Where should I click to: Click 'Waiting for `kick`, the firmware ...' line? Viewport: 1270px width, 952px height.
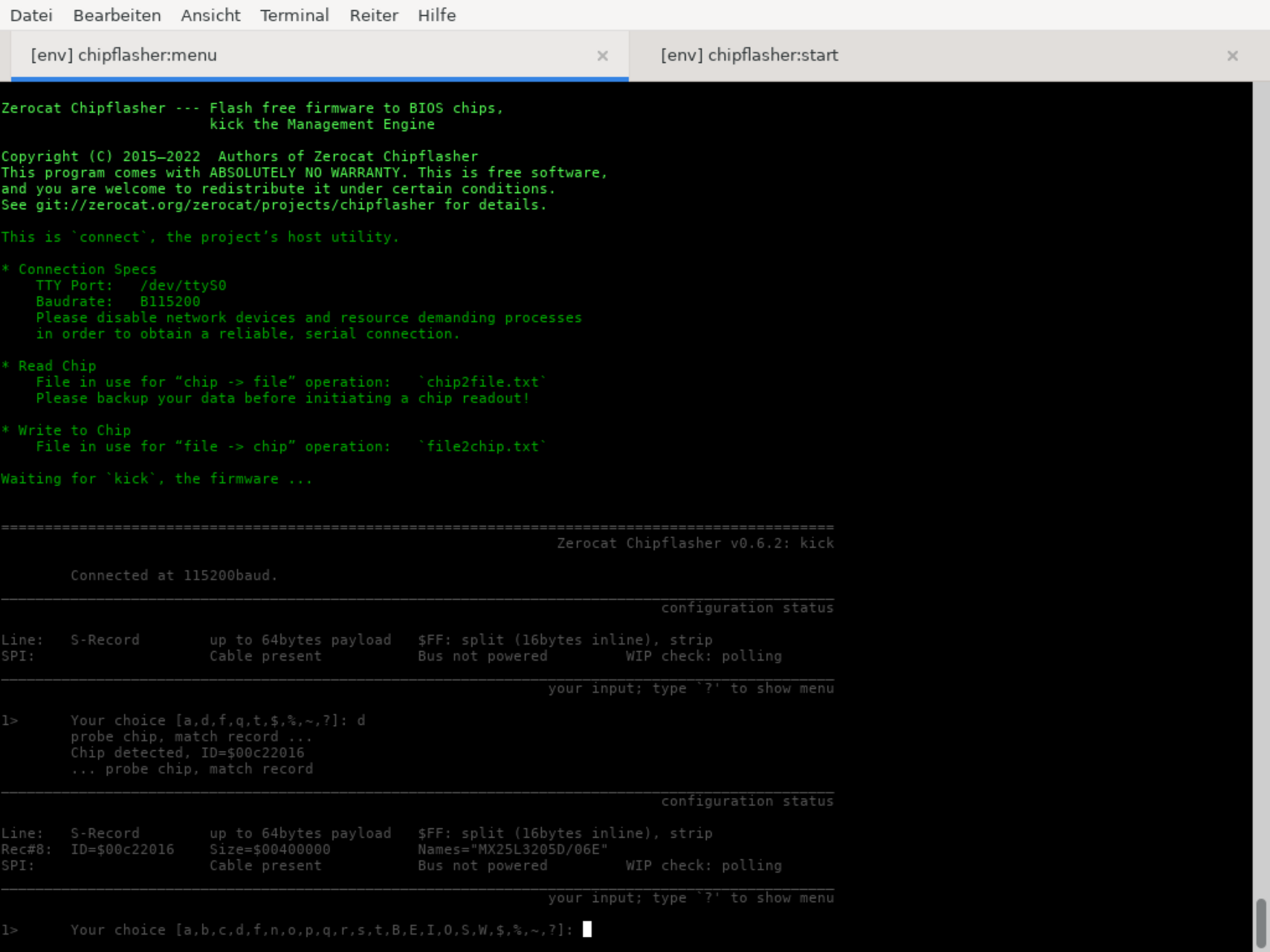coord(157,479)
